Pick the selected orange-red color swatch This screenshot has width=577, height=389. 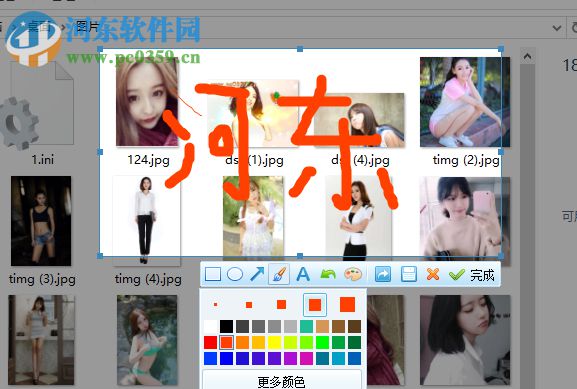[226, 342]
